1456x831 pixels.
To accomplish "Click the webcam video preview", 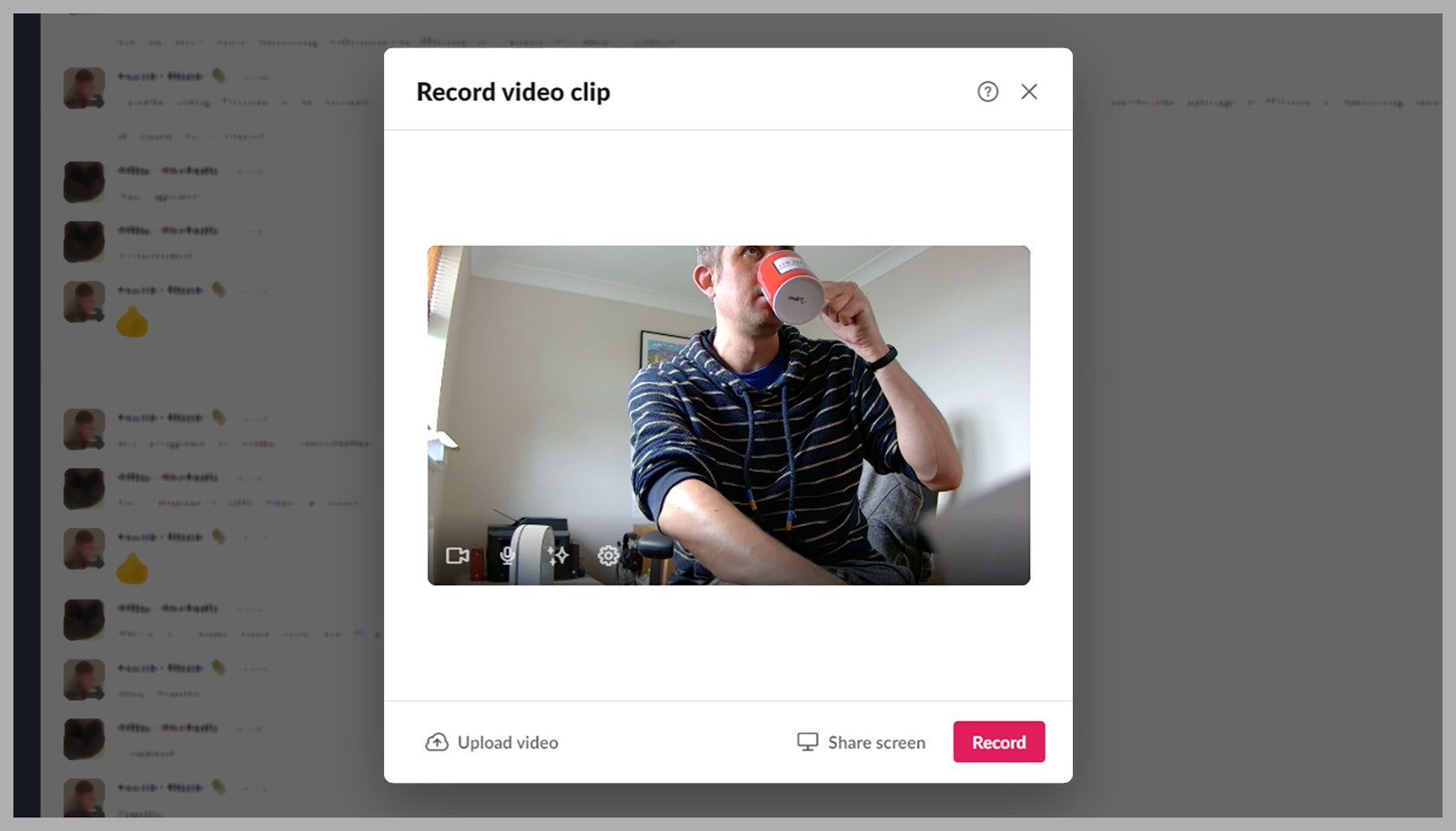I will [x=729, y=415].
